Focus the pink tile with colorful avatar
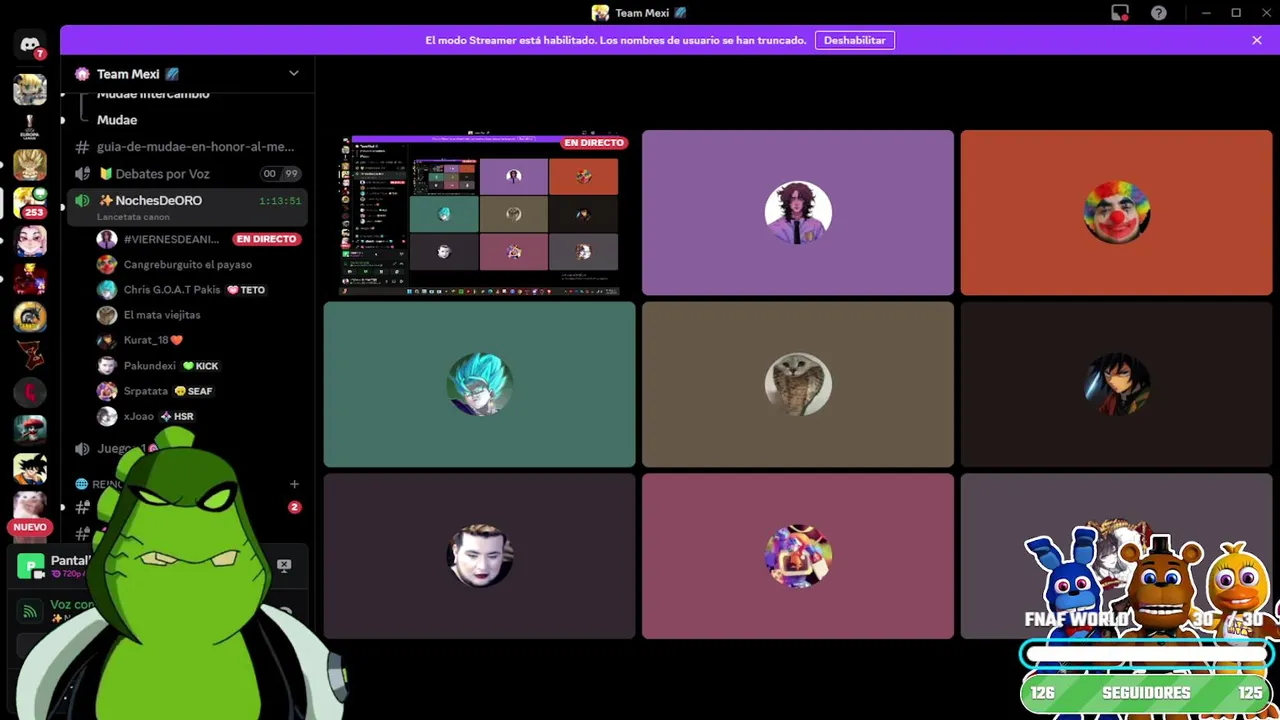Screen dimensions: 1280x720 click(x=798, y=556)
